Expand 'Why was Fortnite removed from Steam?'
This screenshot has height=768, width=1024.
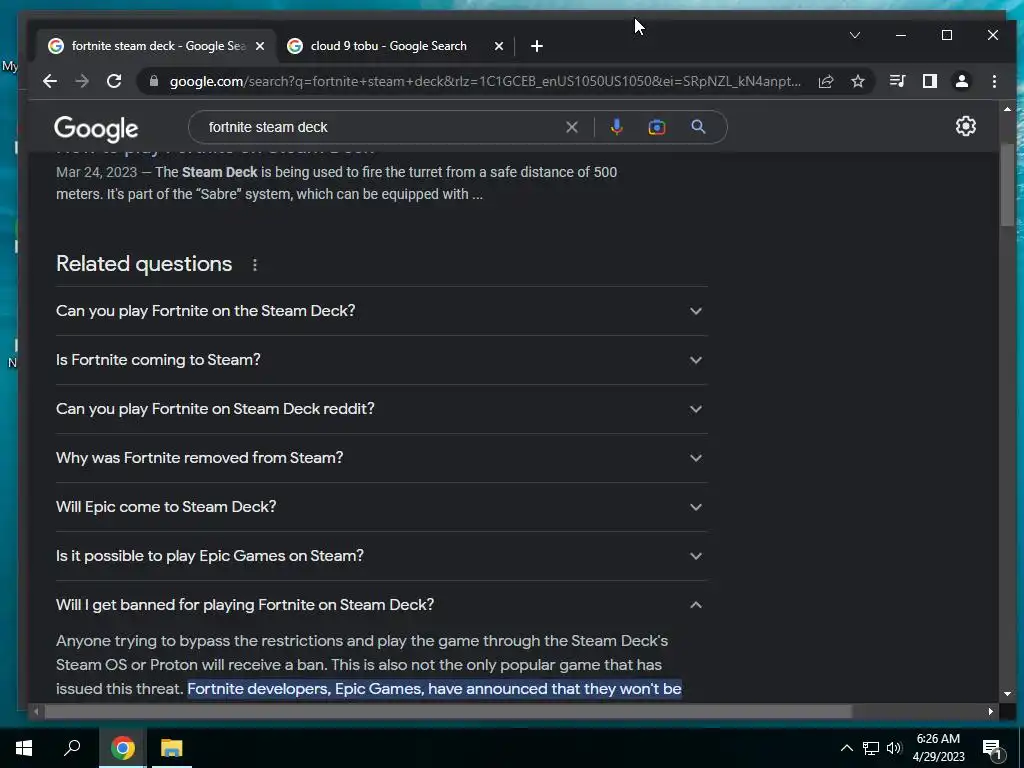pos(381,458)
